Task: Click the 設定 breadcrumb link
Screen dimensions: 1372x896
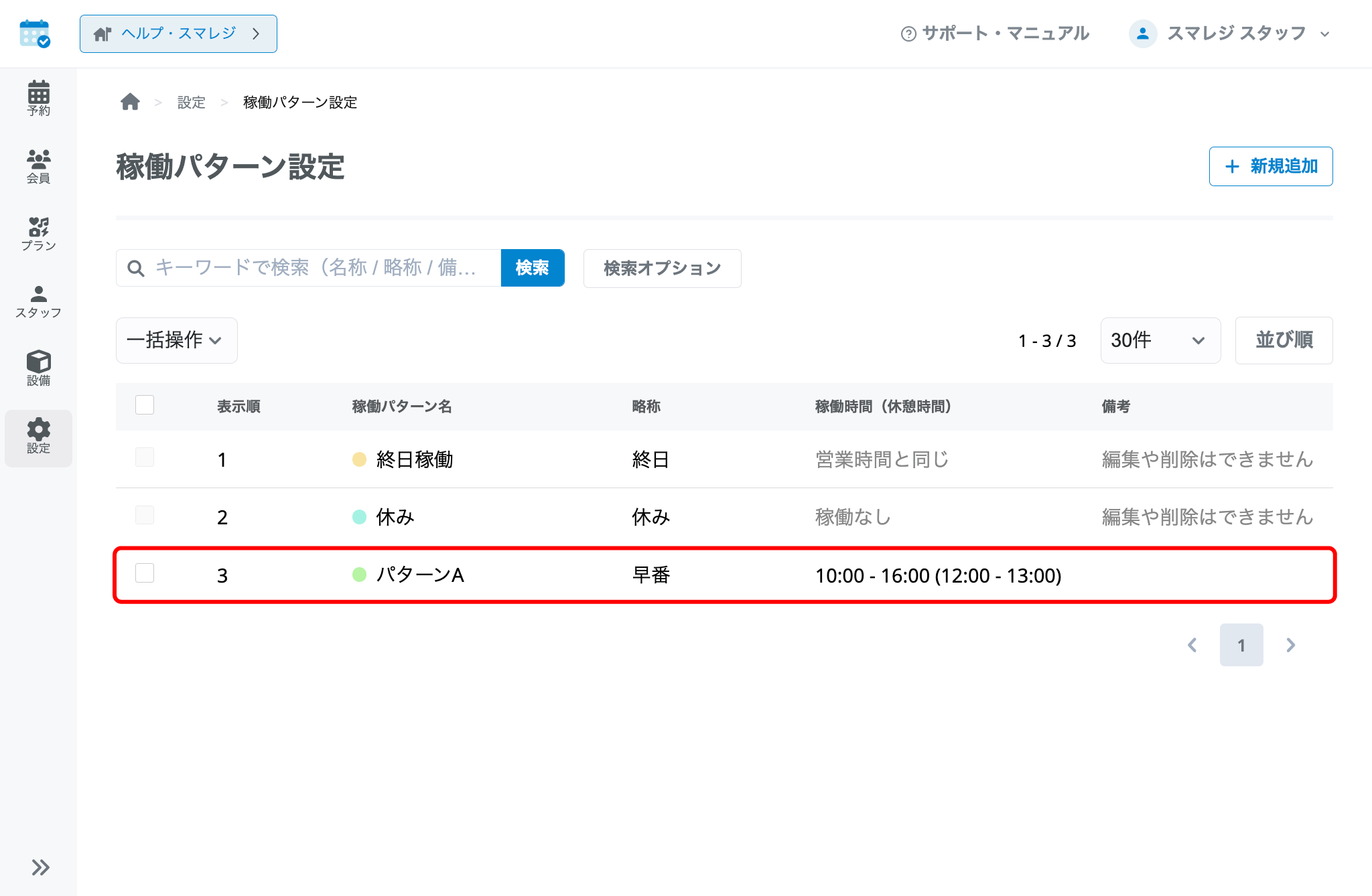Action: click(x=191, y=102)
